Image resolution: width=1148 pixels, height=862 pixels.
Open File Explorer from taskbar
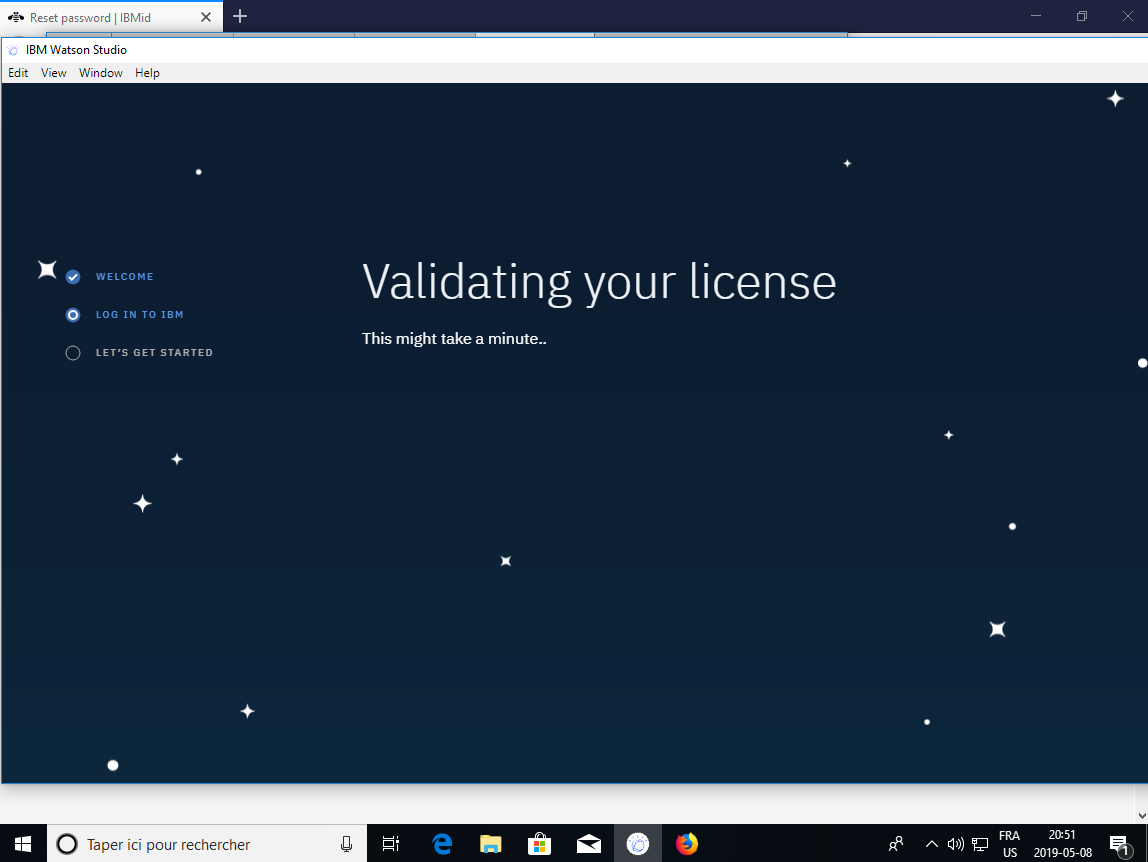(x=491, y=844)
